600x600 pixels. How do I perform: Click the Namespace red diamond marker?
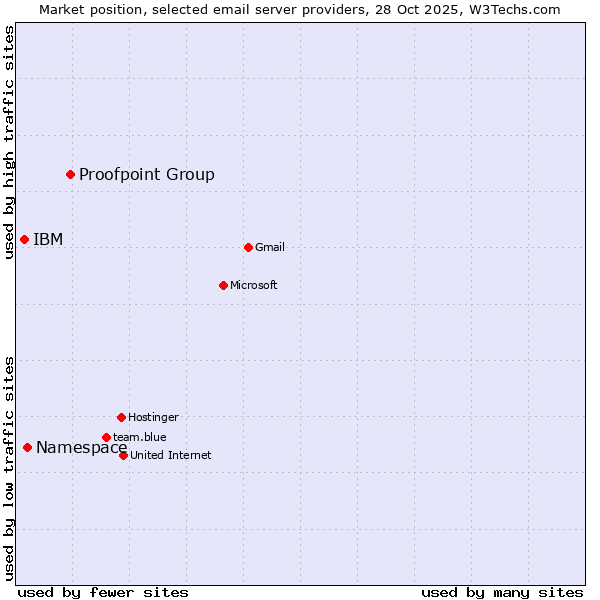point(27,447)
